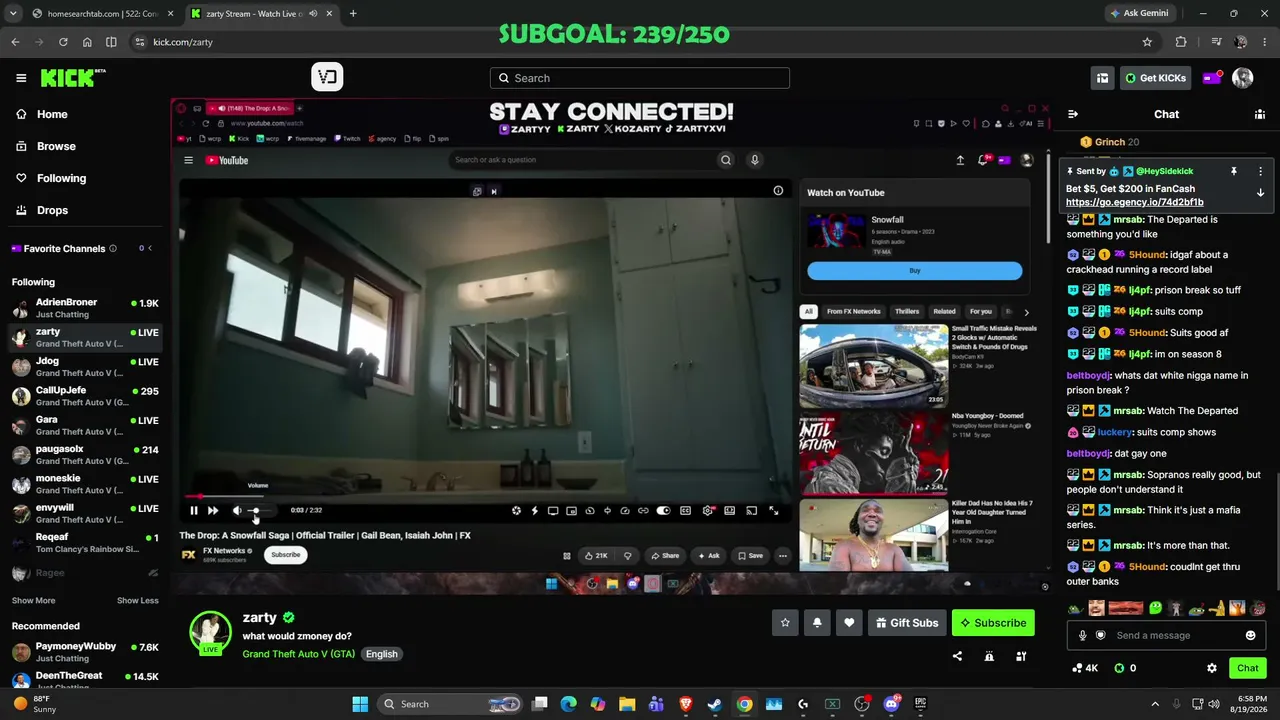Open the Kick hamburger menu
This screenshot has height=720, width=1280.
pyautogui.click(x=21, y=78)
